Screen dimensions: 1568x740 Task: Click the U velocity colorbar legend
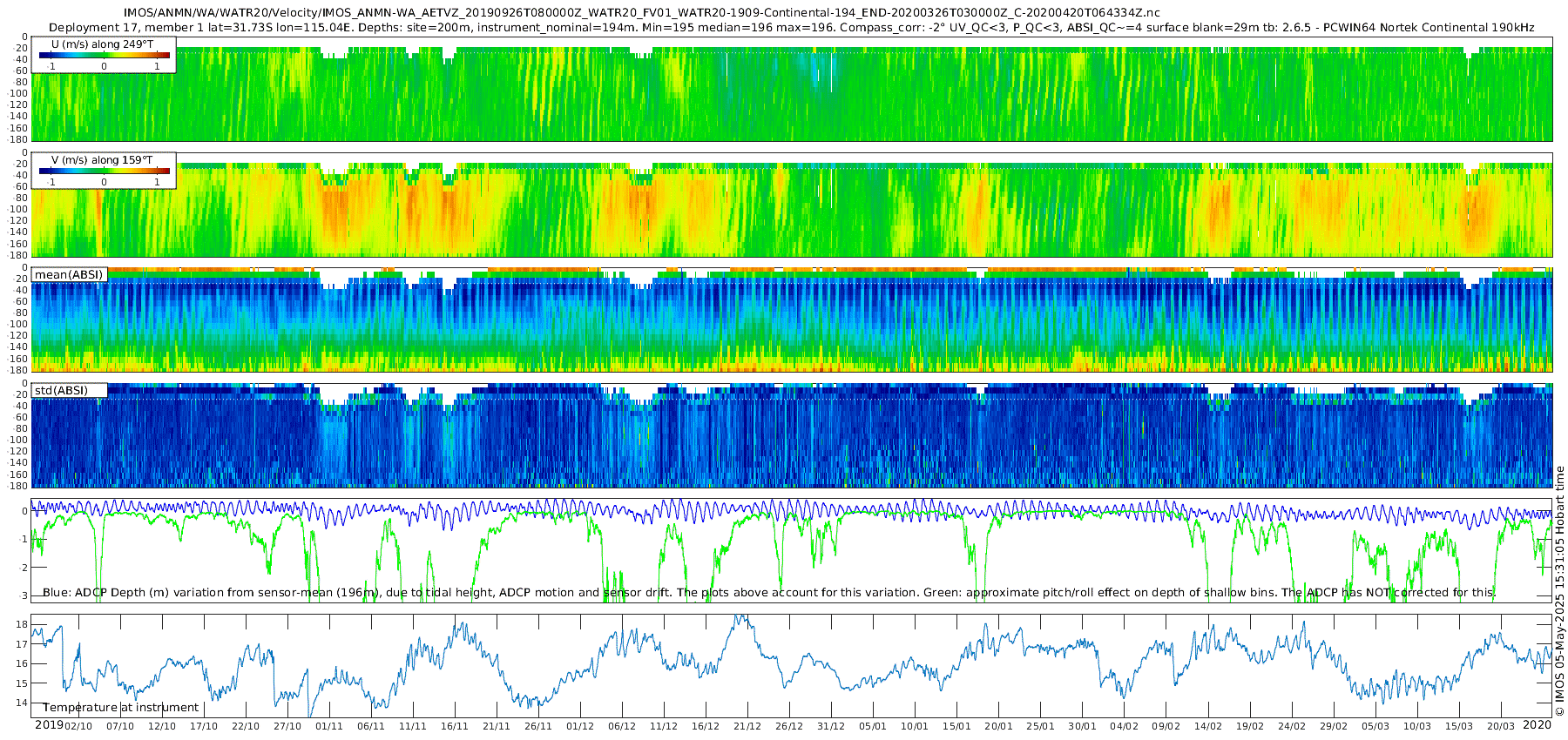[104, 55]
